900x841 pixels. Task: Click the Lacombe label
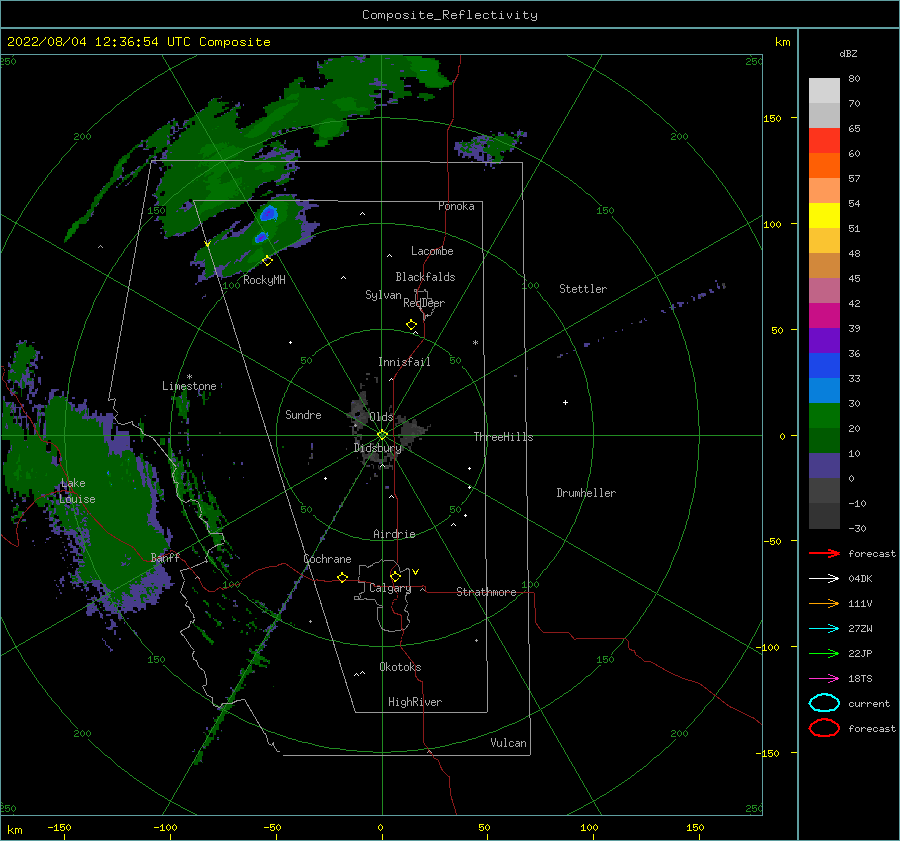coord(432,251)
